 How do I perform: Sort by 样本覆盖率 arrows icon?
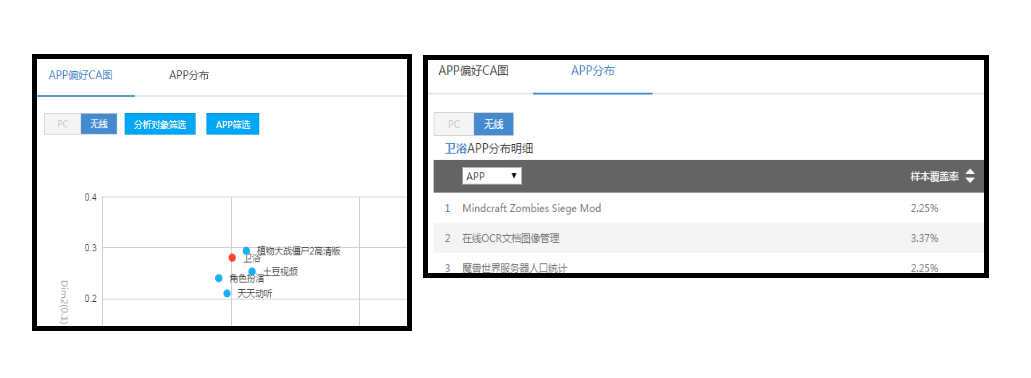point(970,176)
